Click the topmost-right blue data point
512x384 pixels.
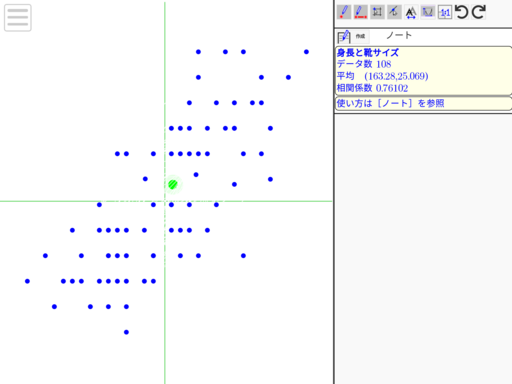pyautogui.click(x=306, y=52)
